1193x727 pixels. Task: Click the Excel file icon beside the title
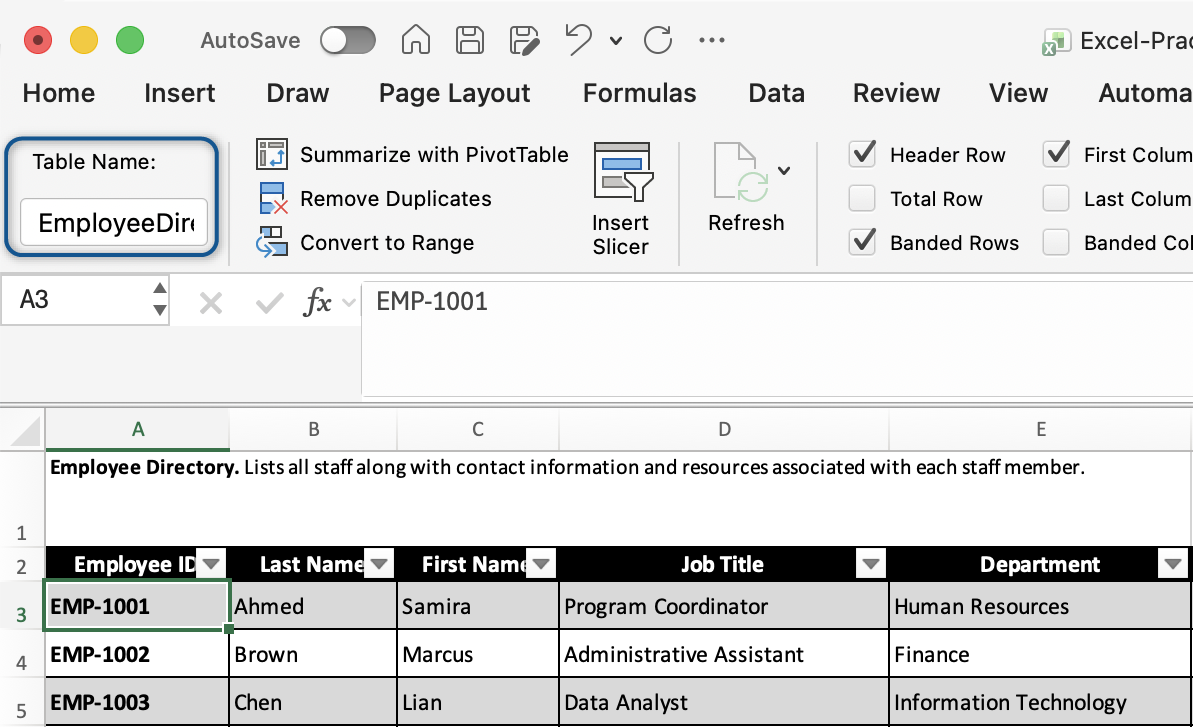tap(1056, 42)
